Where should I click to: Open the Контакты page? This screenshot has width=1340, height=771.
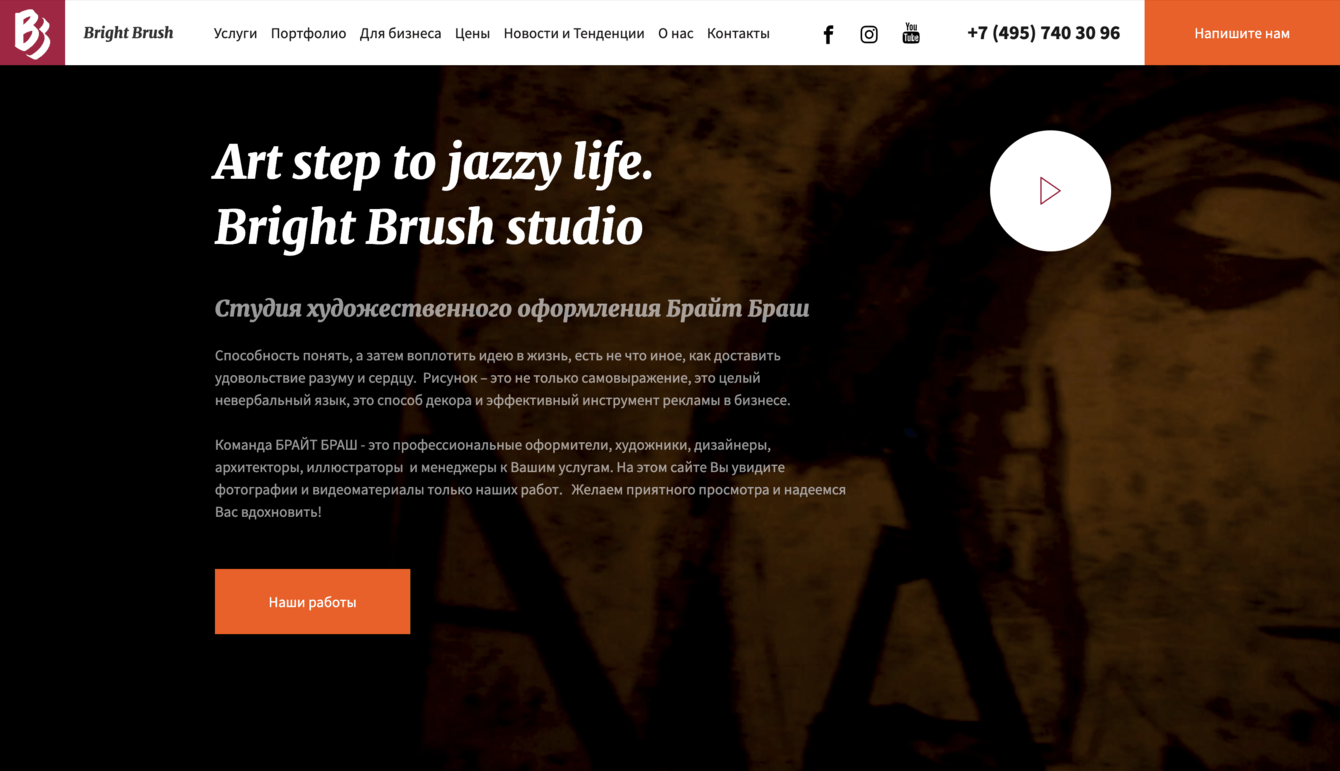[738, 33]
